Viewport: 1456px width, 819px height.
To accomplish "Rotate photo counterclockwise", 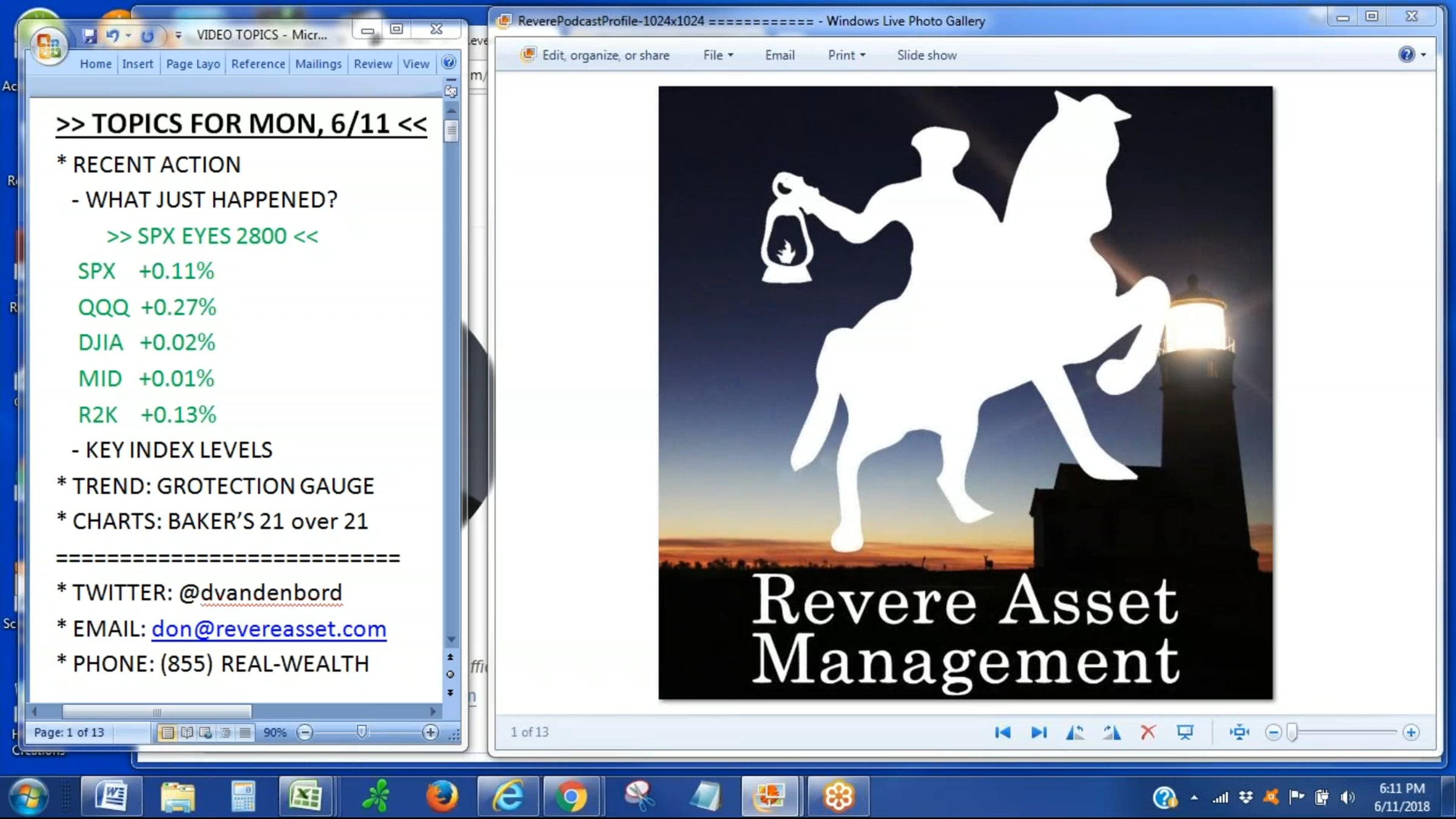I will click(x=1075, y=732).
